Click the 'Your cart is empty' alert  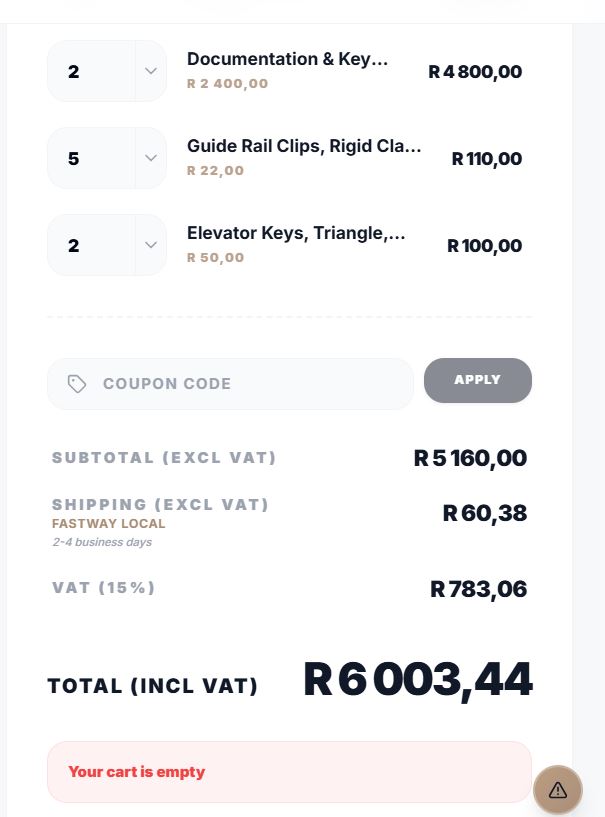289,772
